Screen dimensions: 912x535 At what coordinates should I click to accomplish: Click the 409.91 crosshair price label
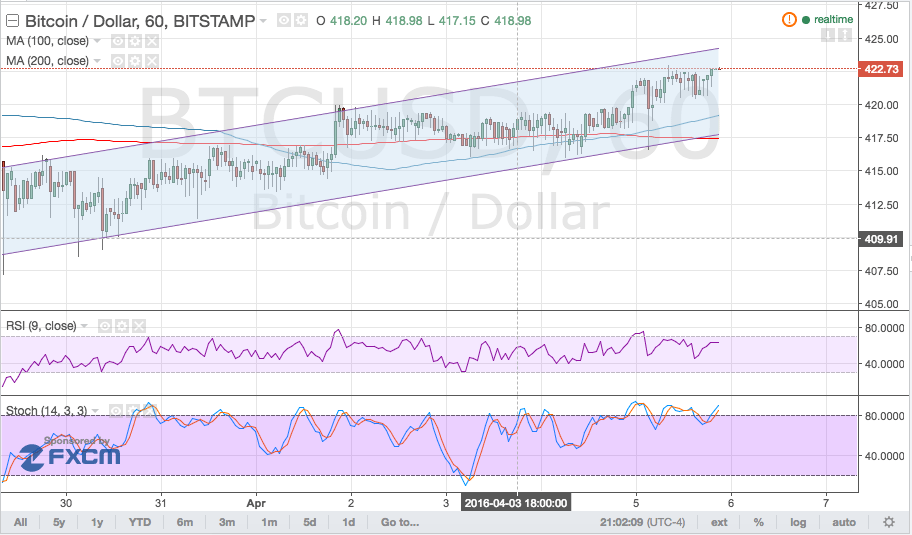881,239
